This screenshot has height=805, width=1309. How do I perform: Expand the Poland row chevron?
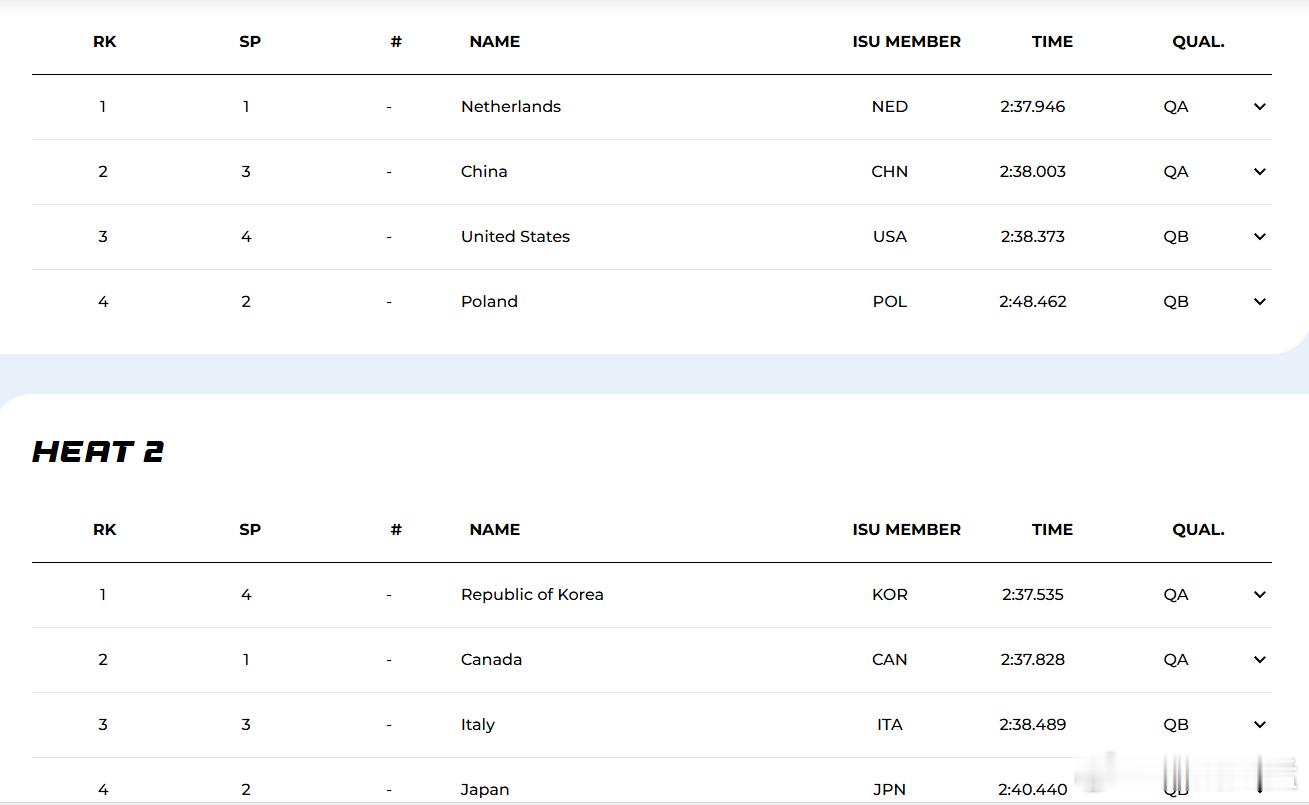(x=1259, y=302)
